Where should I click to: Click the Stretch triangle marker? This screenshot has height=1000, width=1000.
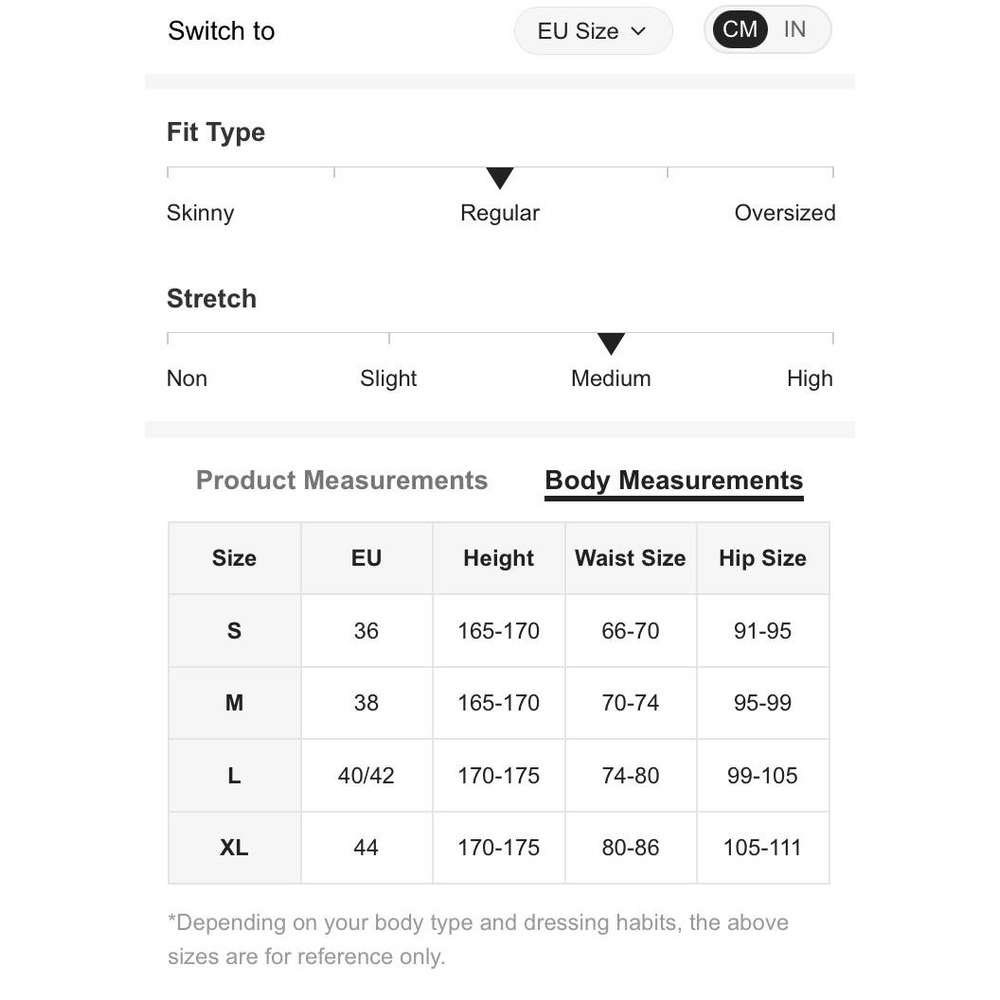pyautogui.click(x=611, y=344)
